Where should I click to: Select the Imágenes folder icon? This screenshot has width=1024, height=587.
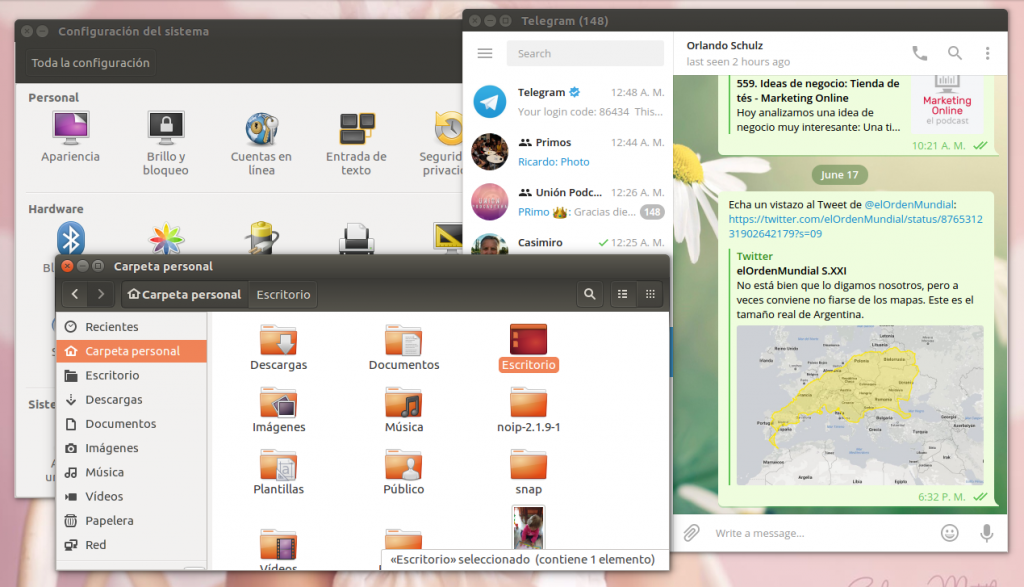click(x=279, y=402)
